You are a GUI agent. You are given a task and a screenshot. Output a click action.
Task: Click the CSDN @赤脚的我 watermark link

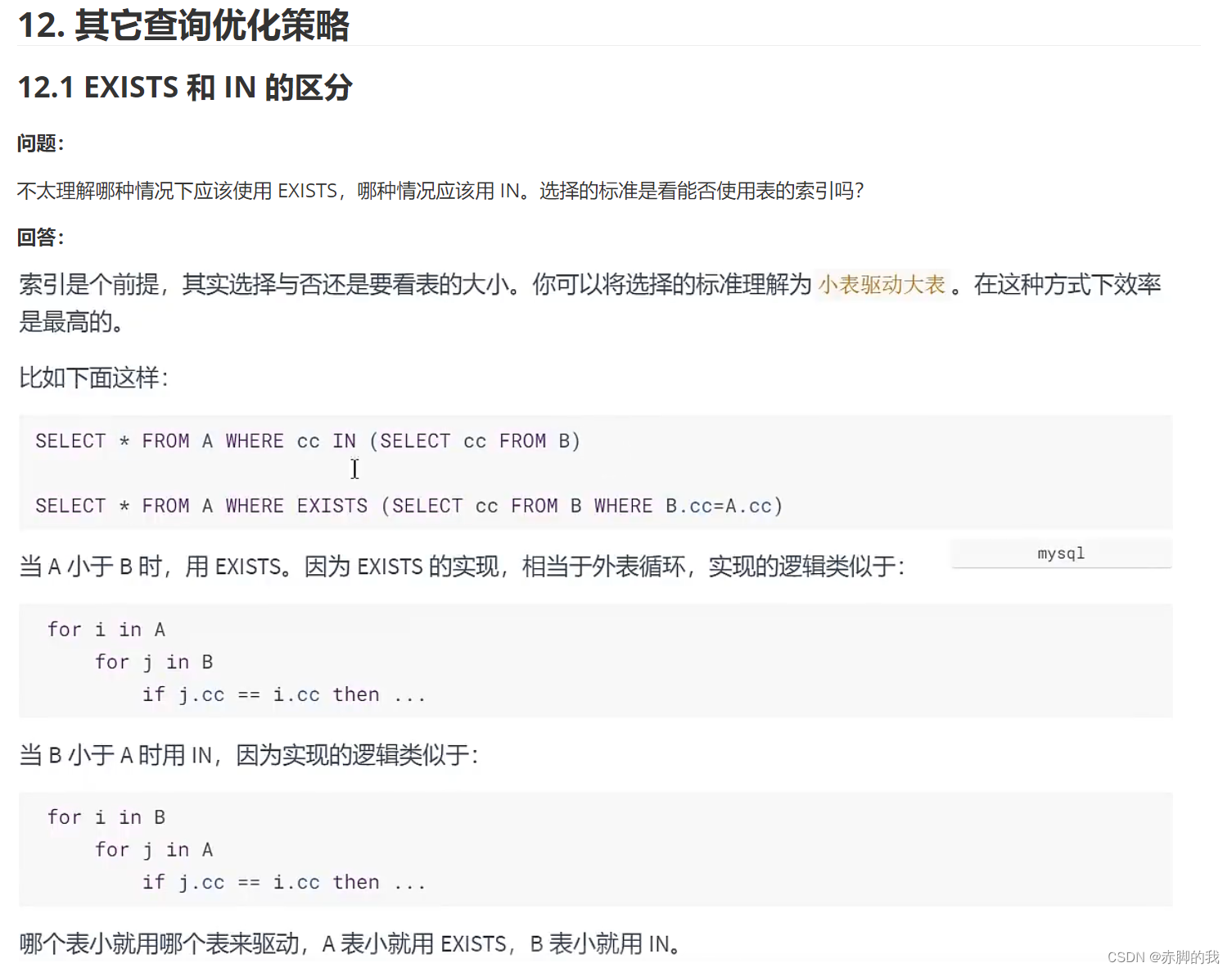1161,956
